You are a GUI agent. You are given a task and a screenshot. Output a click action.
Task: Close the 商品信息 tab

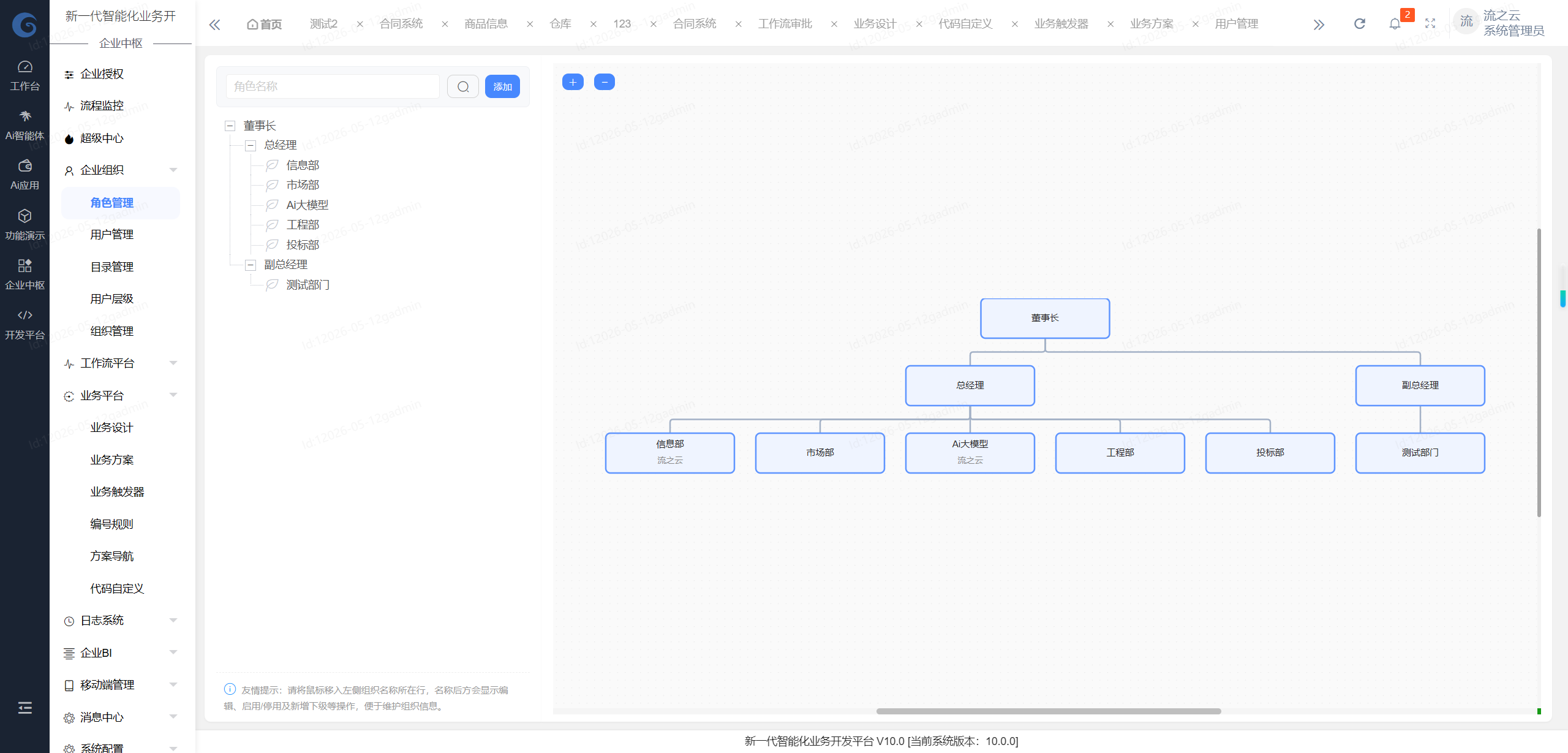(x=530, y=25)
